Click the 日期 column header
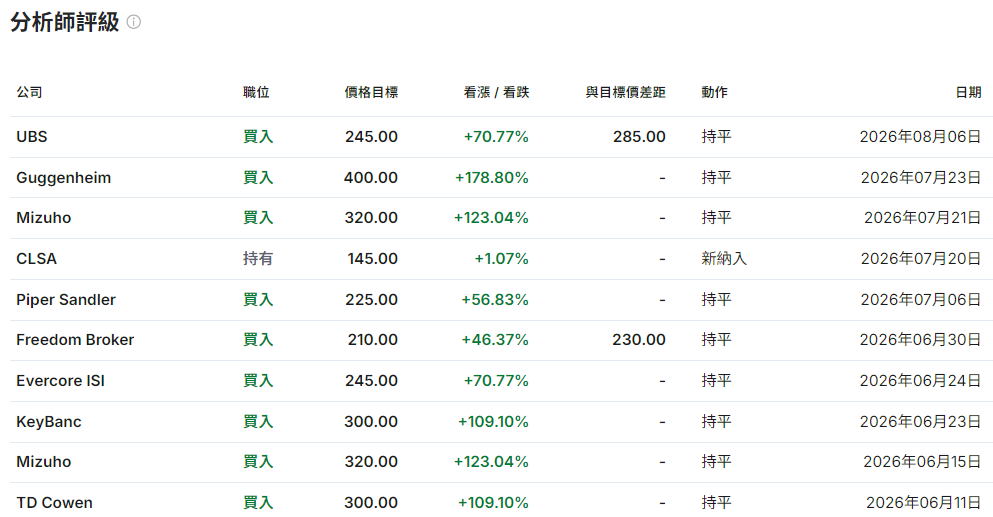993x517 pixels. (x=968, y=93)
